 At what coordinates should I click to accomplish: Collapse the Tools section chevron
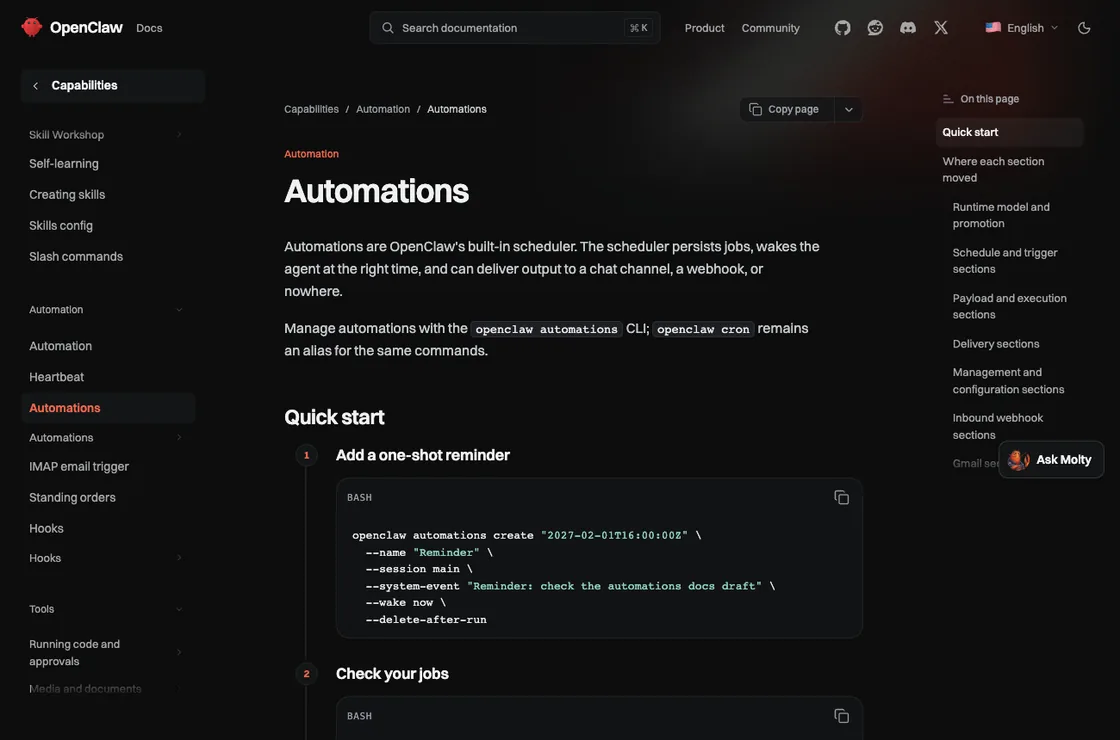tap(179, 609)
